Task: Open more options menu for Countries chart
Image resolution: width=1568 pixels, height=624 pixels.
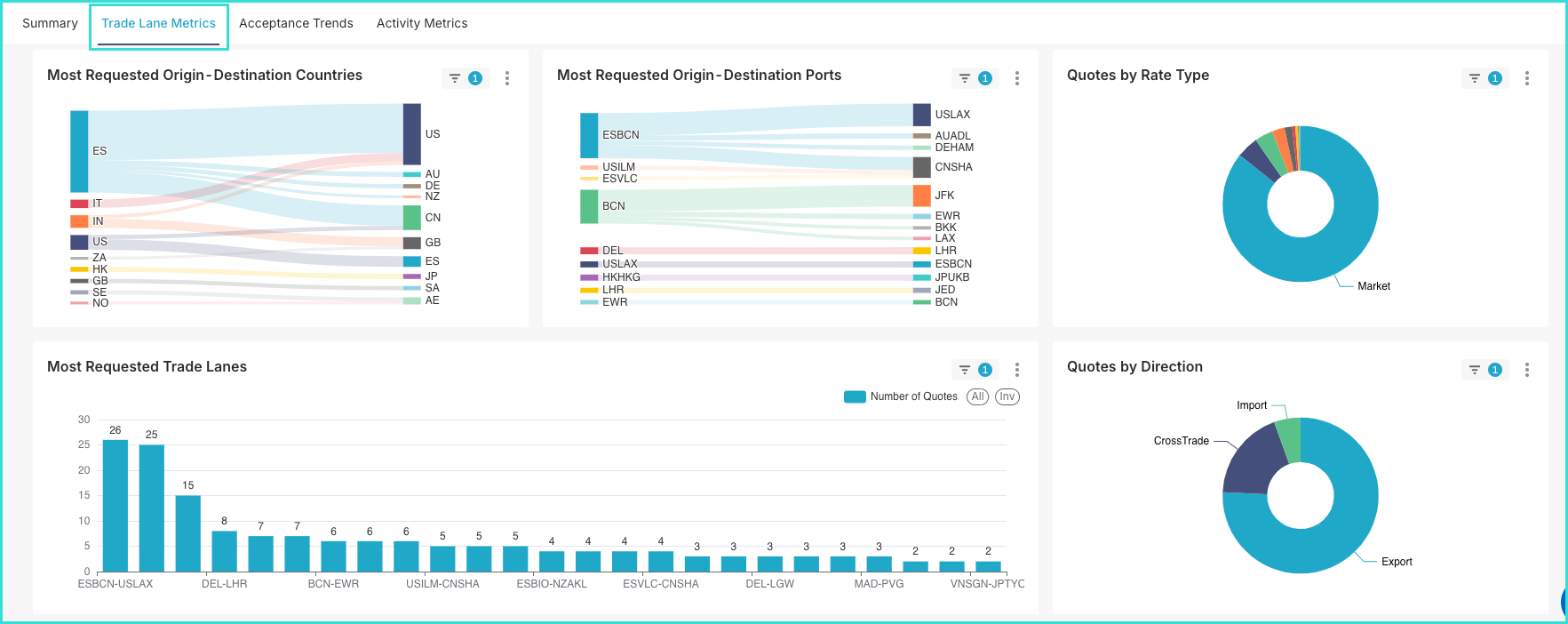Action: [507, 78]
